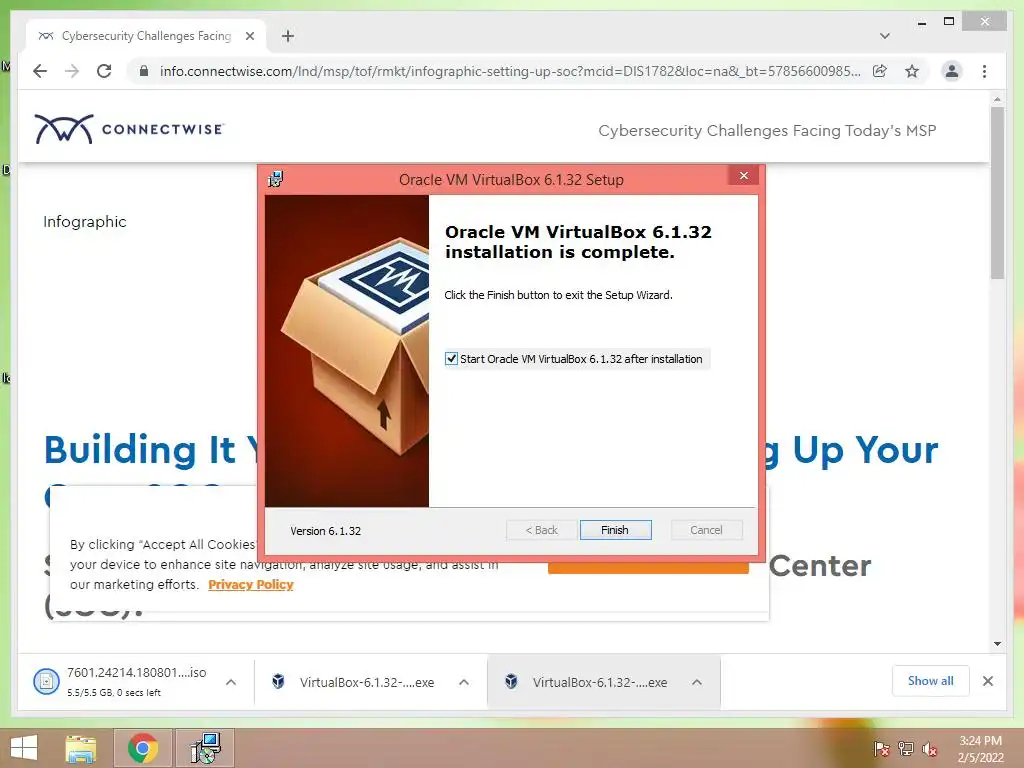Click Chrome's forward navigation arrow

click(x=72, y=71)
